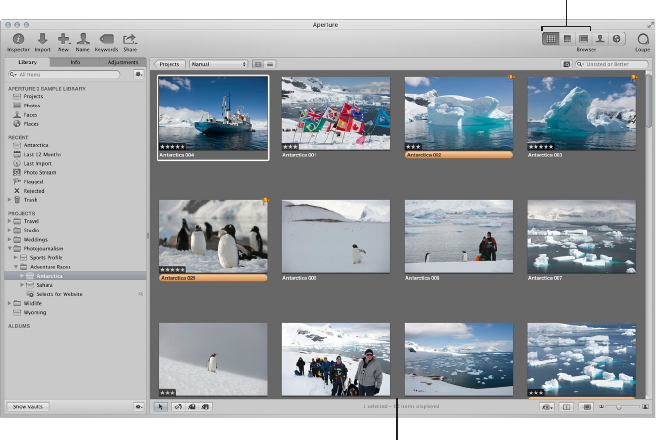The height and width of the screenshot is (440, 656).
Task: Activate the Loupe tool
Action: (642, 38)
